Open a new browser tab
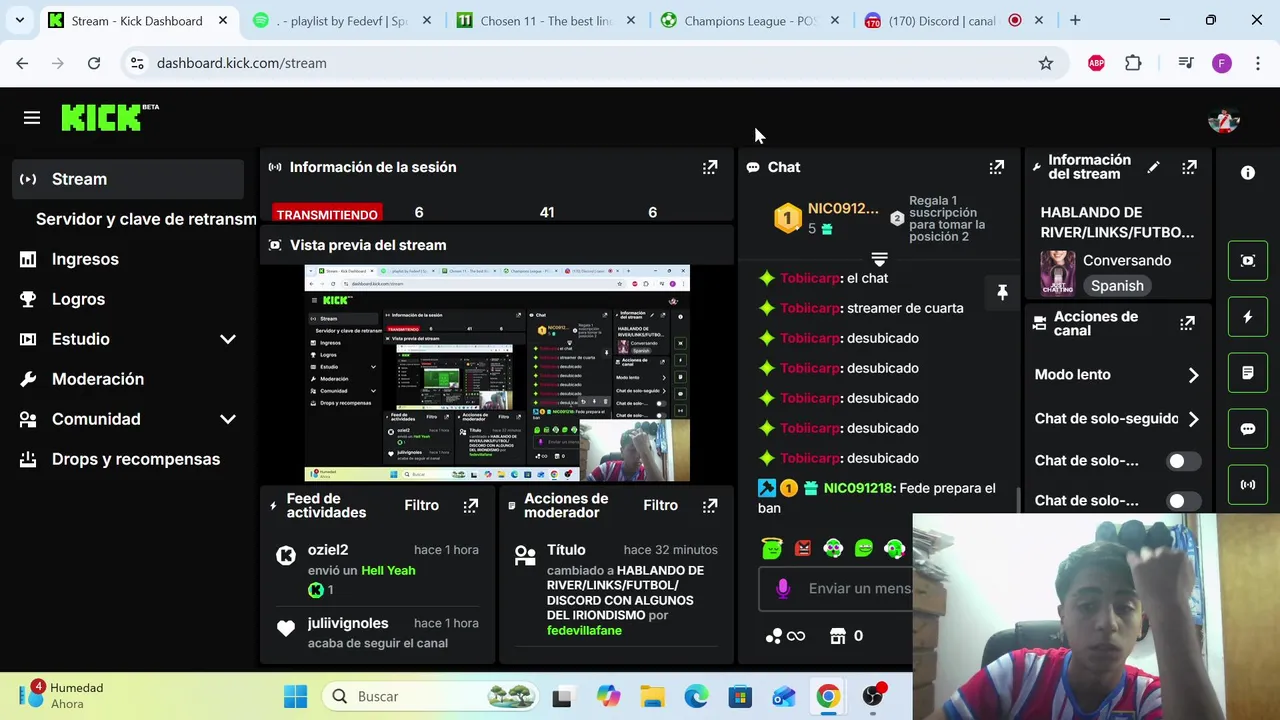1280x720 pixels. coord(1075,20)
